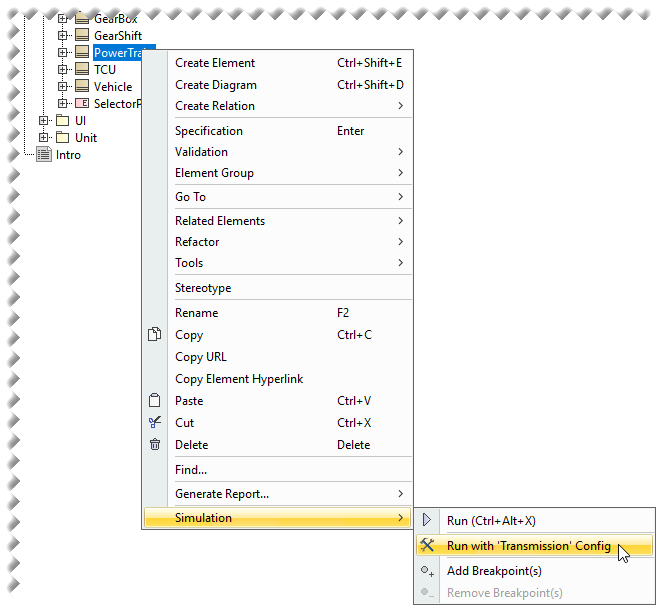
Task: Click the UI package folder icon
Action: point(63,120)
